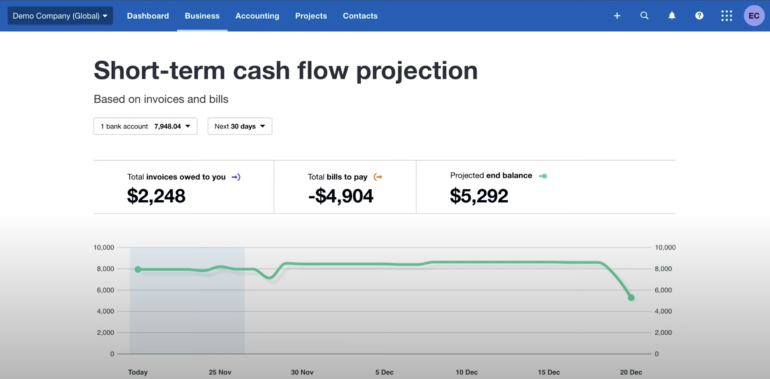The height and width of the screenshot is (379, 770).
Task: Open the Accounting menu
Action: click(257, 16)
